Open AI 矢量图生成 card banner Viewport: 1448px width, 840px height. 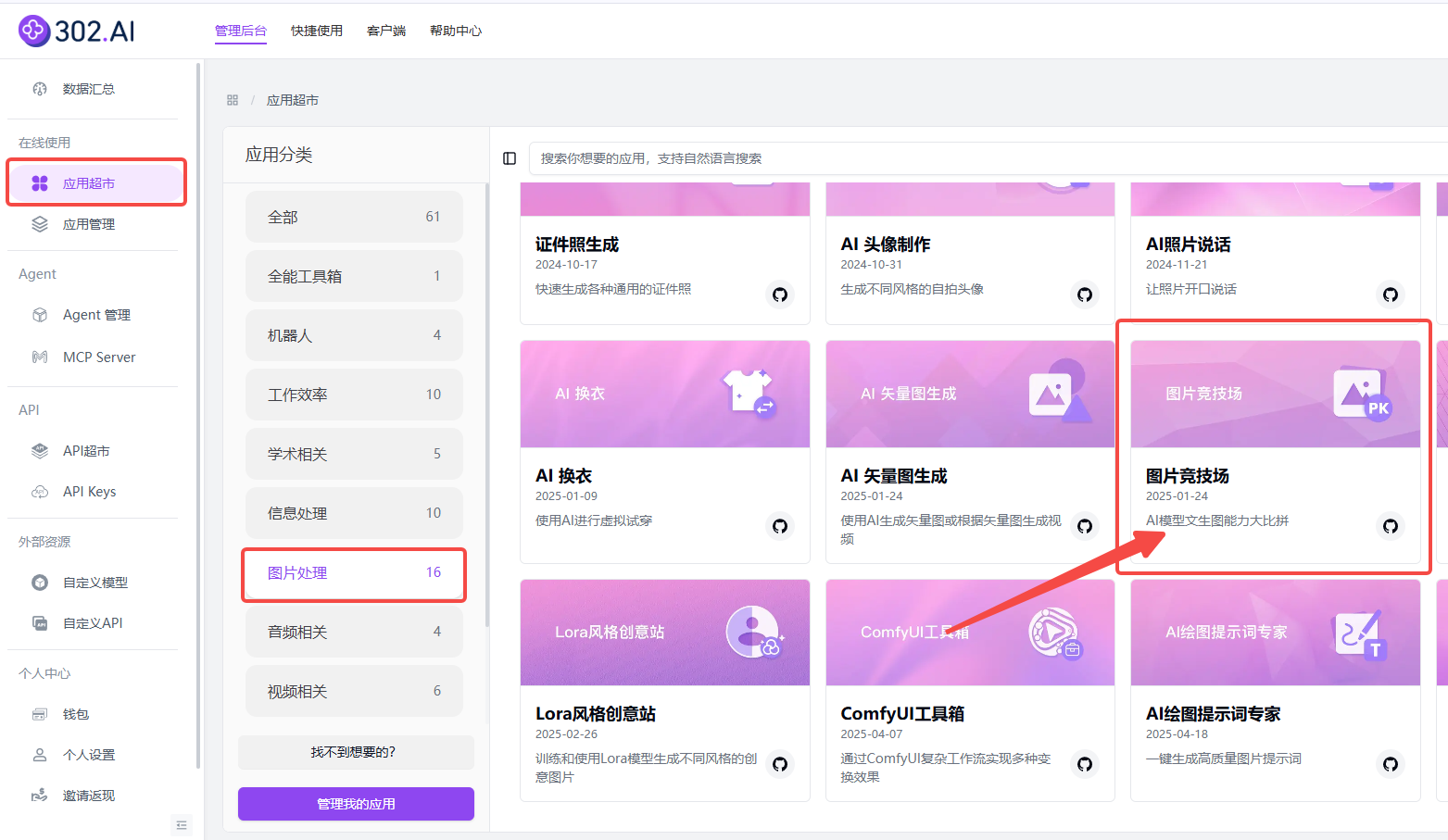pos(970,394)
